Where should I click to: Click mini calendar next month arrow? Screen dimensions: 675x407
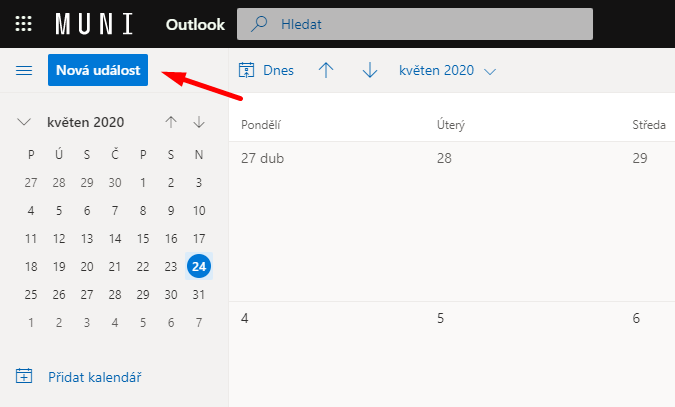(x=199, y=122)
